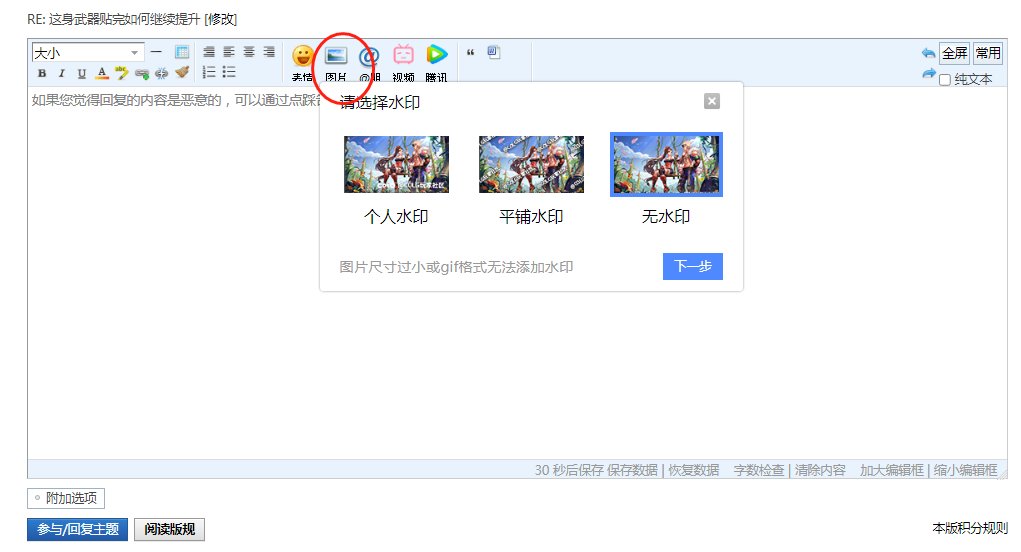Viewport: 1021px width, 552px height.
Task: Click the insert table icon
Action: pos(182,52)
